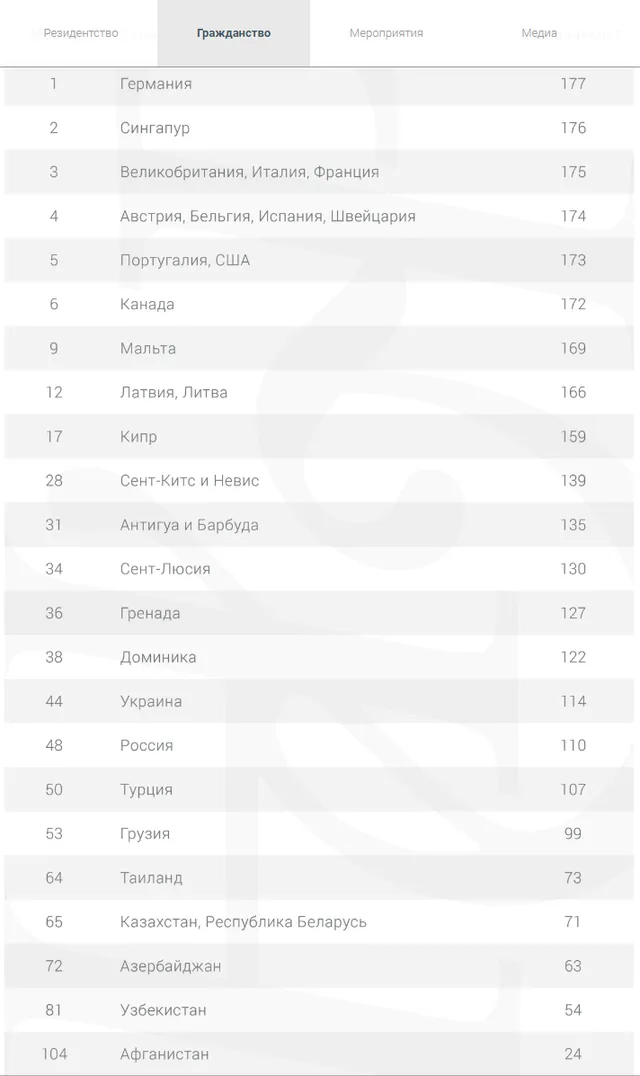Open the Медиа tab
640x1076 pixels.
[539, 33]
